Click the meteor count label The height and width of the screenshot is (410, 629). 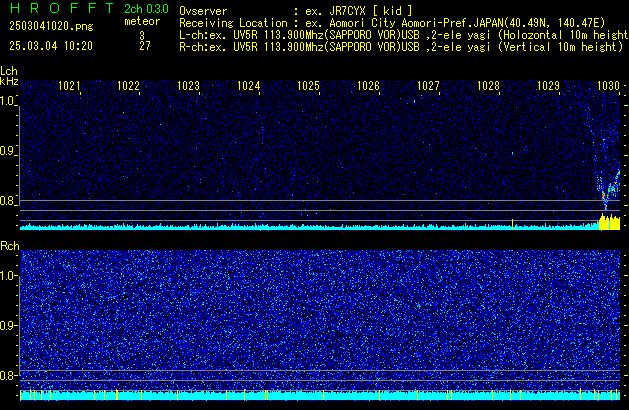[x=142, y=21]
